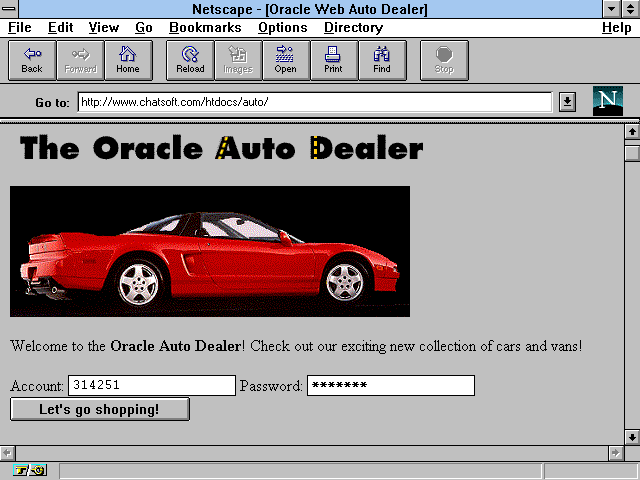Open the window system menu box

(x=10, y=9)
